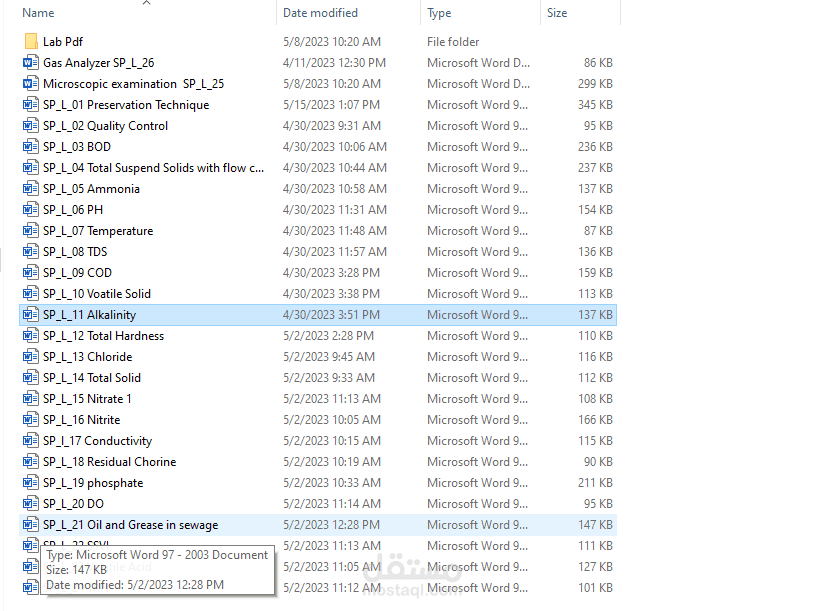Select the file SP_L_08 TDS

click(x=75, y=252)
